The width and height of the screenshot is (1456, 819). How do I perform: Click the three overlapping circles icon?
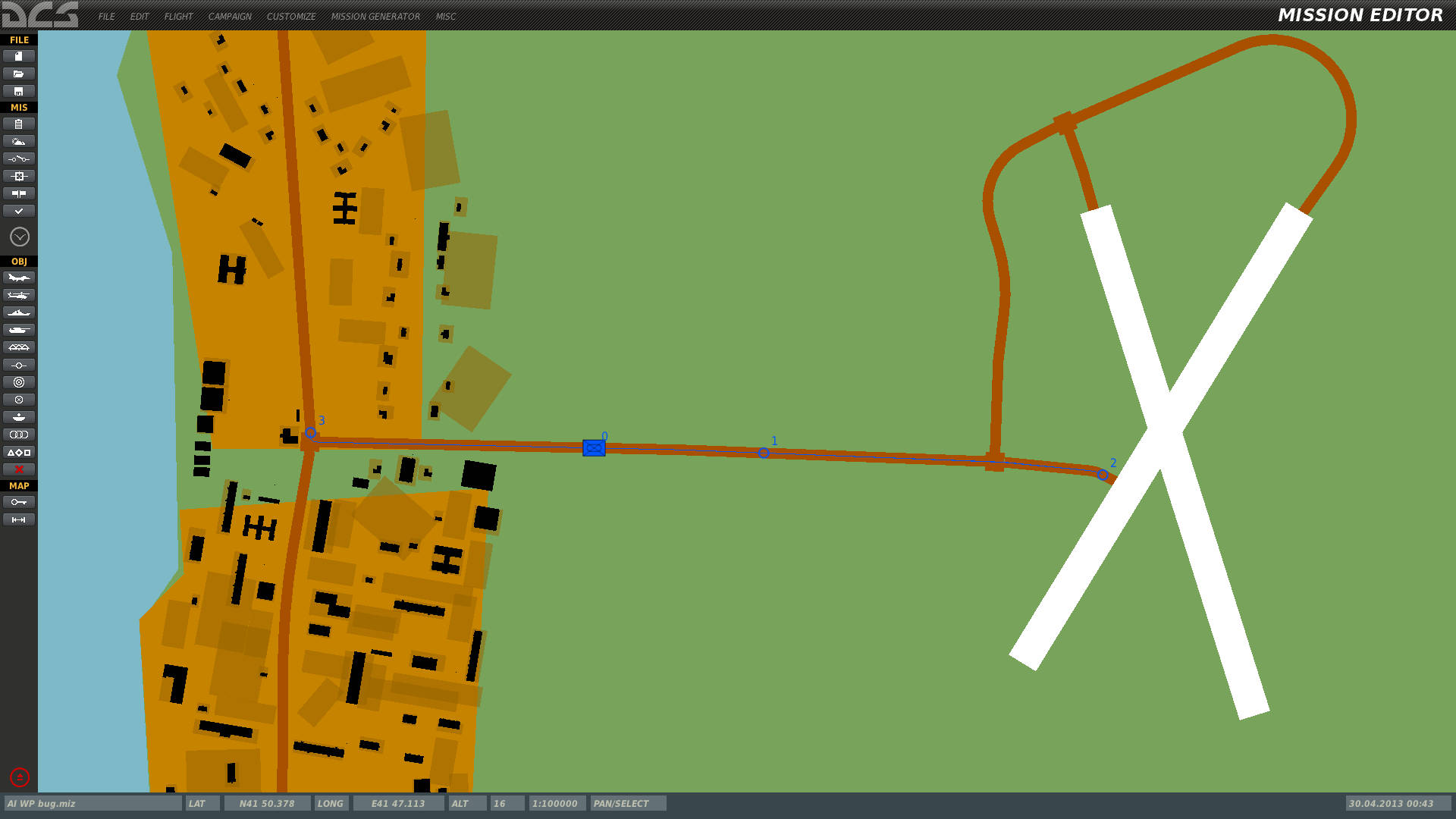click(19, 435)
